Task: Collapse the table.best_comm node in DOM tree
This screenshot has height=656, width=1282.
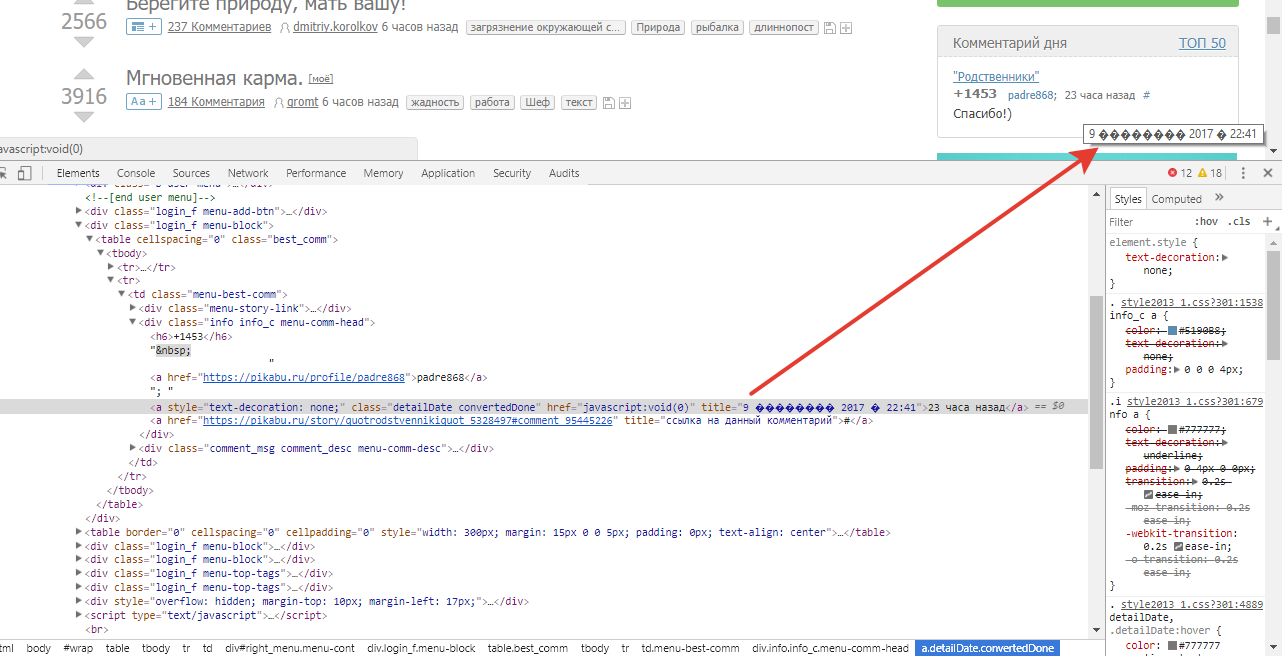Action: (x=90, y=240)
